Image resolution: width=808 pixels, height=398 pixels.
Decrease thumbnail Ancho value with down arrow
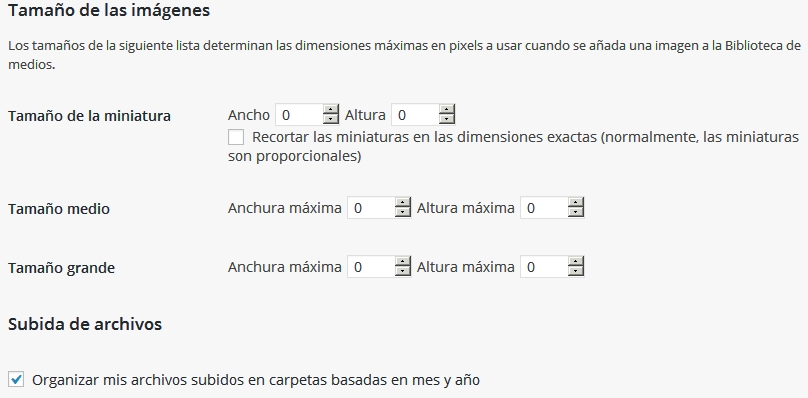[330, 119]
